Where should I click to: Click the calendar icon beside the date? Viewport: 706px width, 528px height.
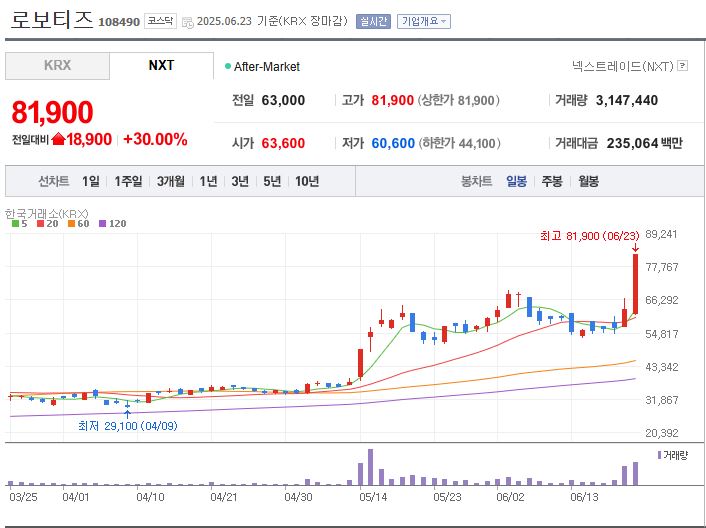pyautogui.click(x=187, y=22)
